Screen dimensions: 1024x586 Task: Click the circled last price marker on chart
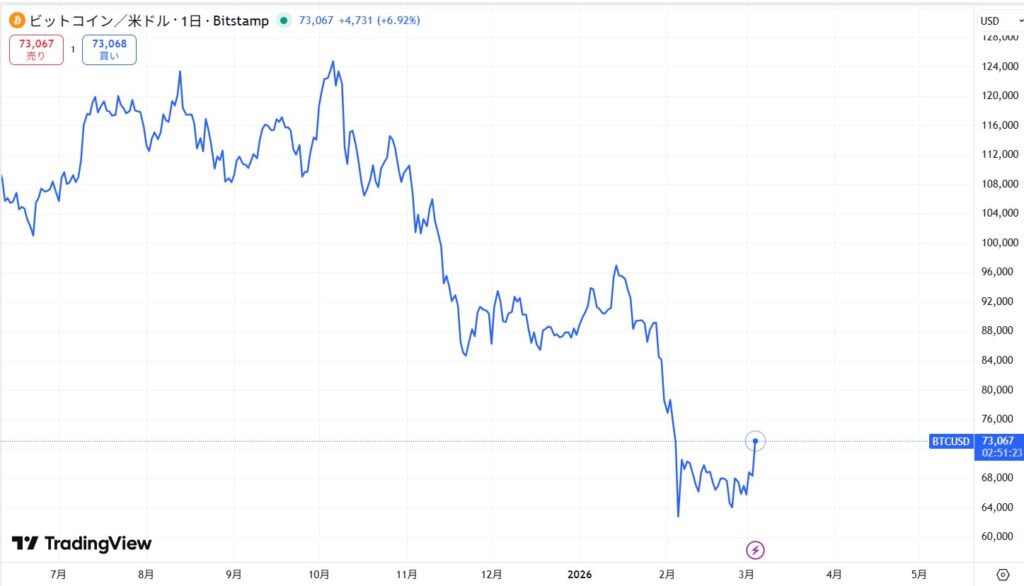click(x=756, y=440)
